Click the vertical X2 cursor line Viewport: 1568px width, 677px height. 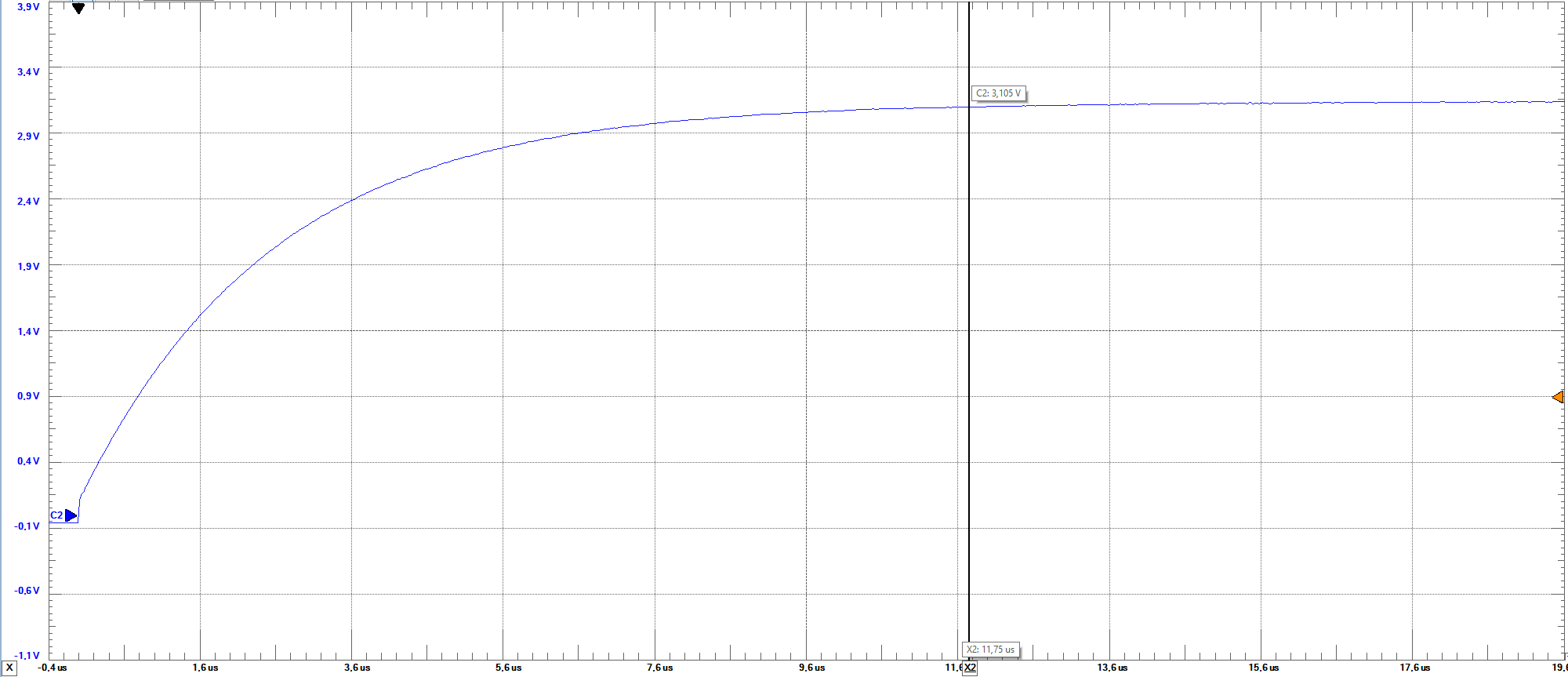tap(969, 353)
